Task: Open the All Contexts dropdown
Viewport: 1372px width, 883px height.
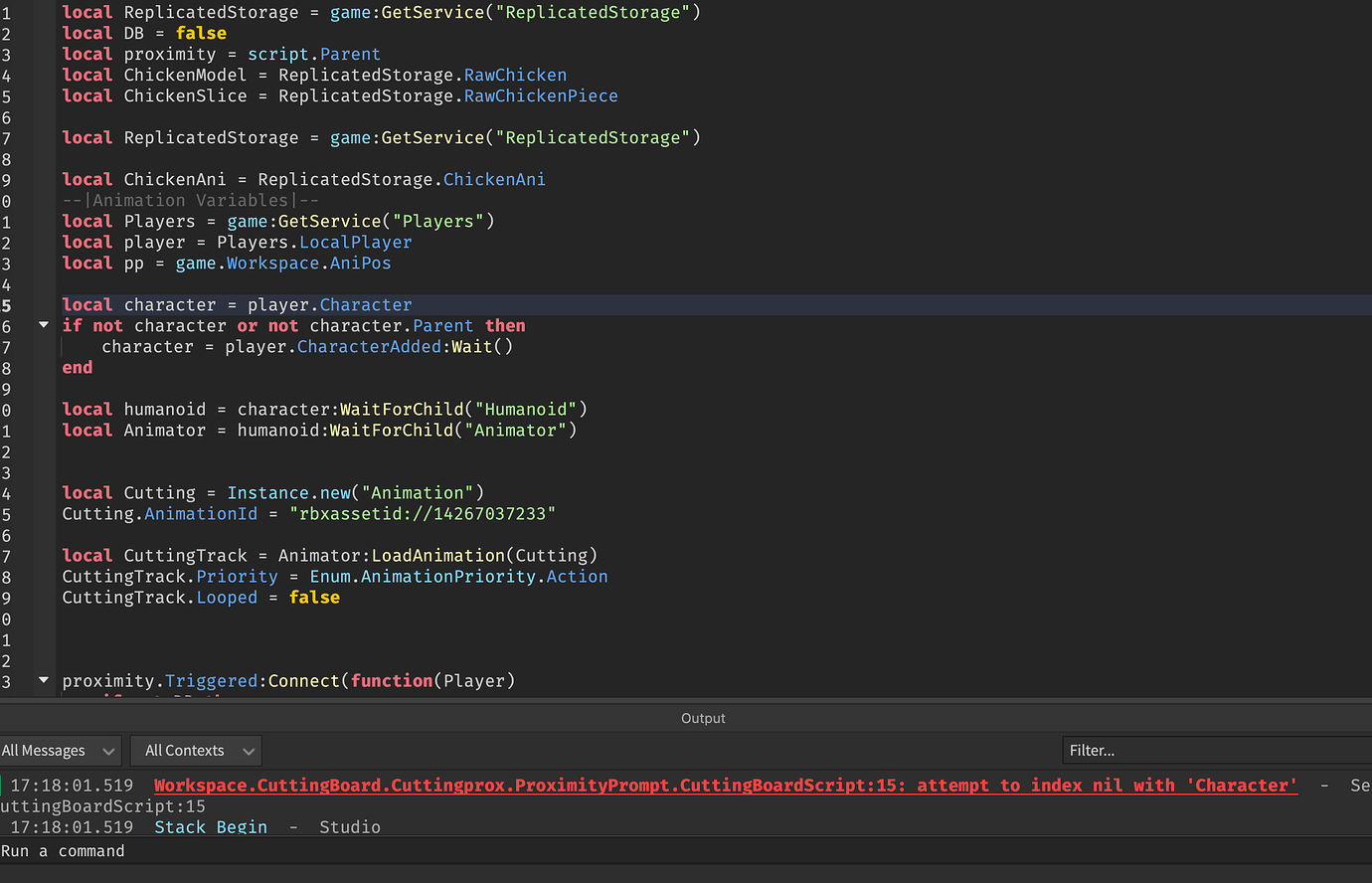Action: [x=195, y=750]
